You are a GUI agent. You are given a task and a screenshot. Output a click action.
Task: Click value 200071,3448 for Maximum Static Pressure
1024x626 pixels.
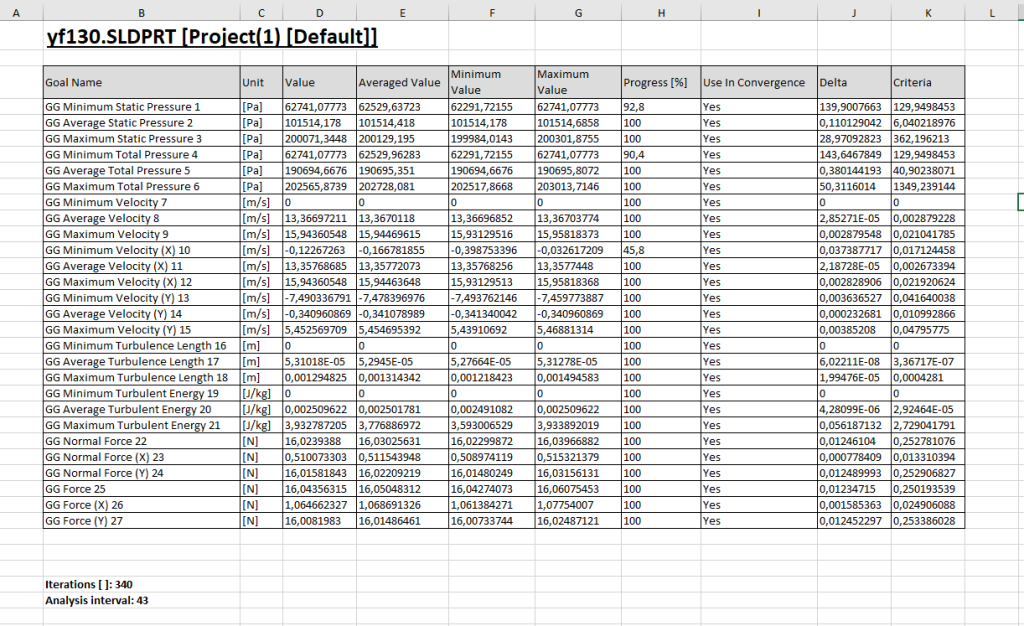tap(319, 138)
